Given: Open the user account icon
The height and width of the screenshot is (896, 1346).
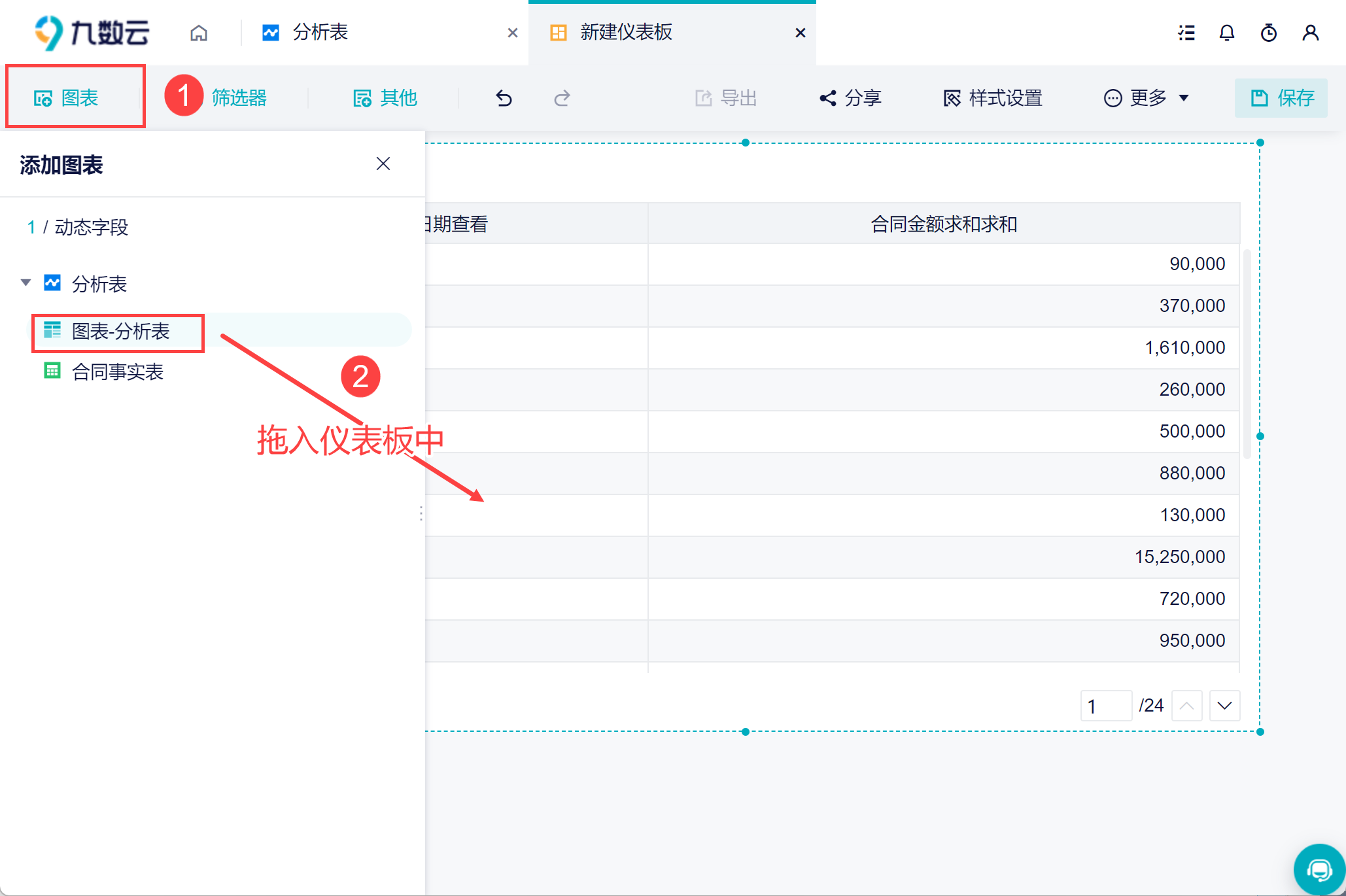Looking at the screenshot, I should [1310, 33].
